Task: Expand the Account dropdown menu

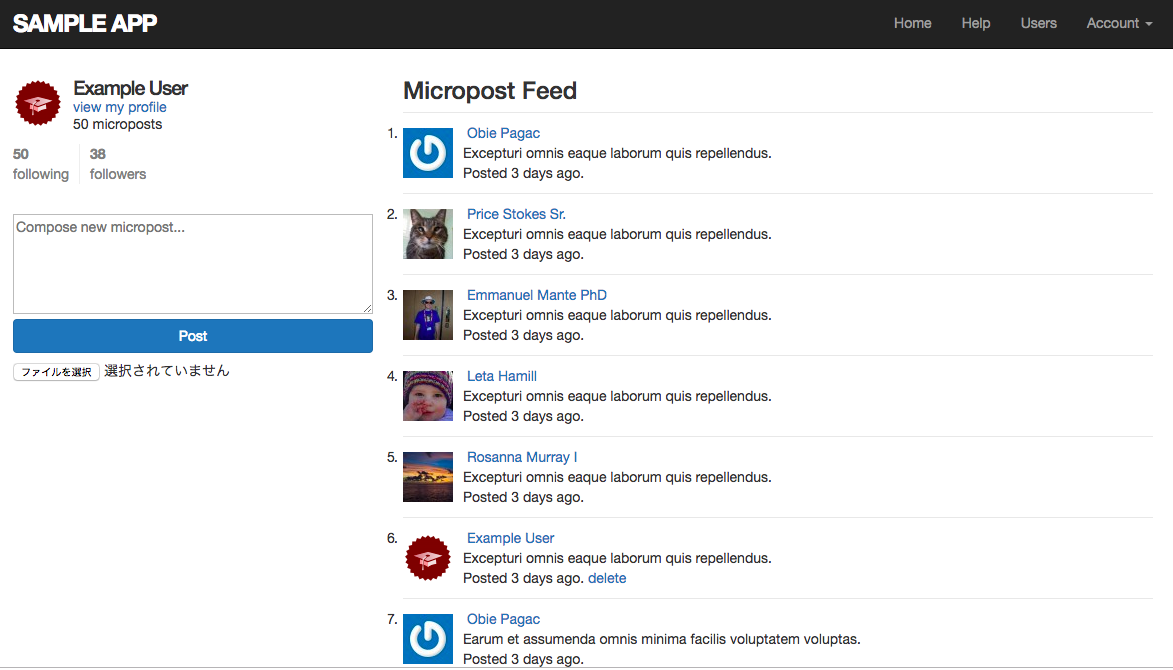Action: (1119, 23)
